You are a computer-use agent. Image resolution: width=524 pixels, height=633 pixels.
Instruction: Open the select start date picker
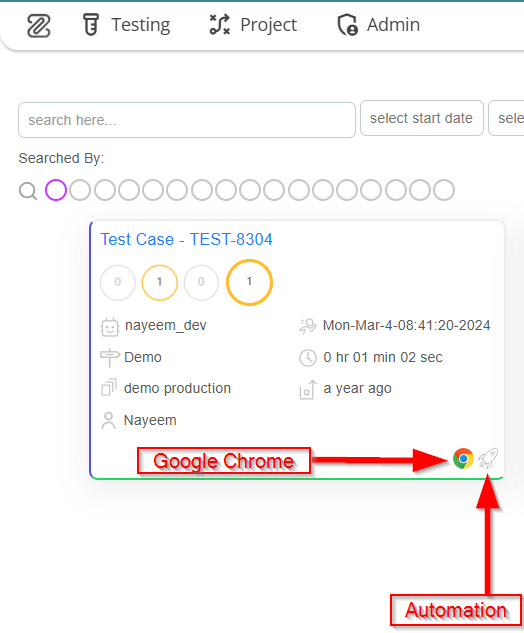pyautogui.click(x=421, y=118)
